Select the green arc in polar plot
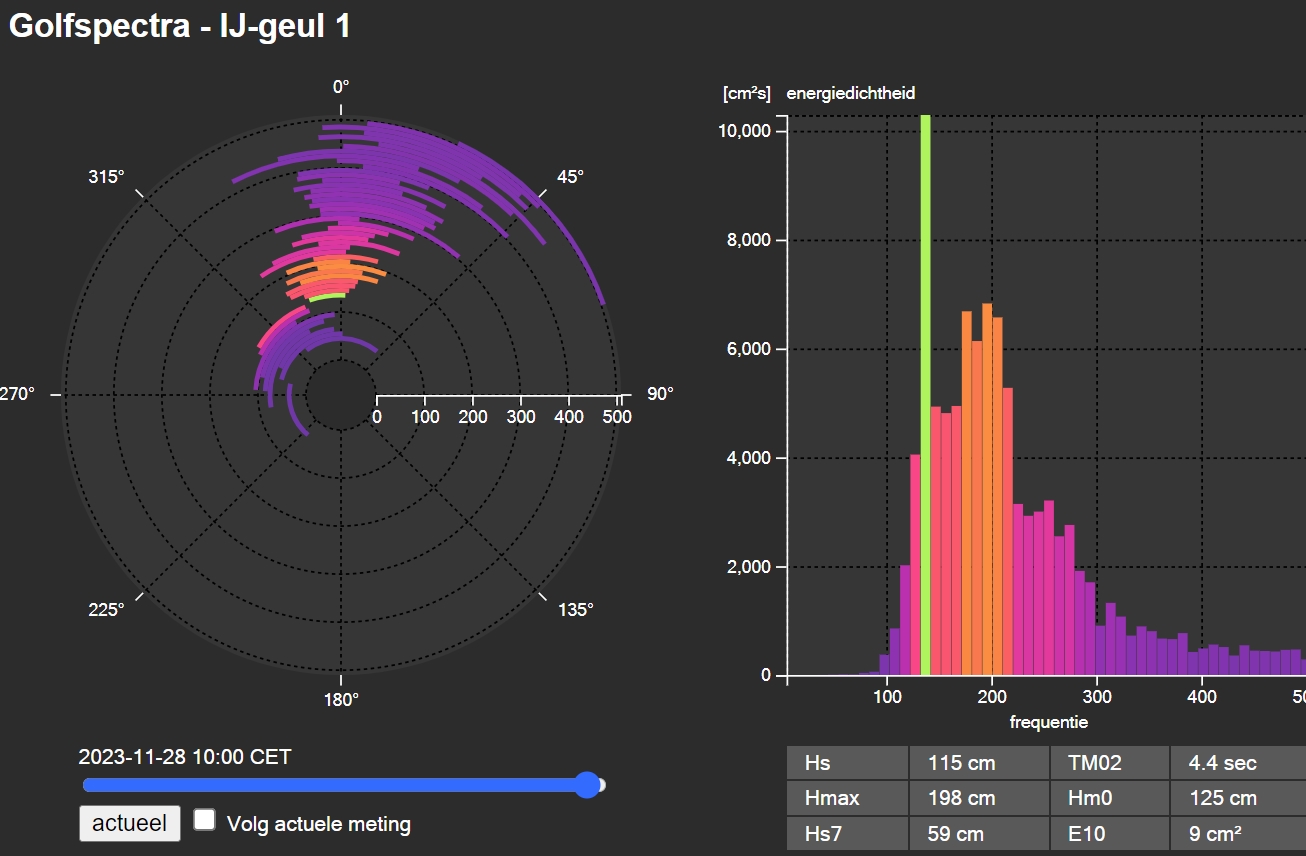 click(x=327, y=296)
